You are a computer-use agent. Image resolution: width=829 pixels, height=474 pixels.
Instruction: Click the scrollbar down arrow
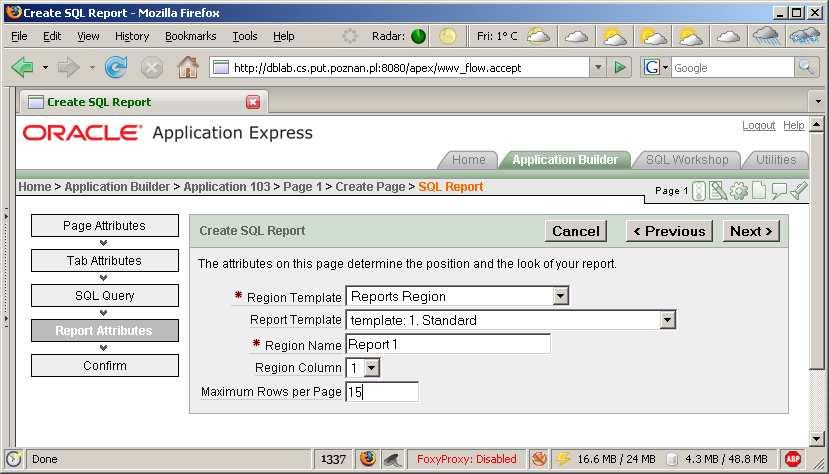click(816, 439)
